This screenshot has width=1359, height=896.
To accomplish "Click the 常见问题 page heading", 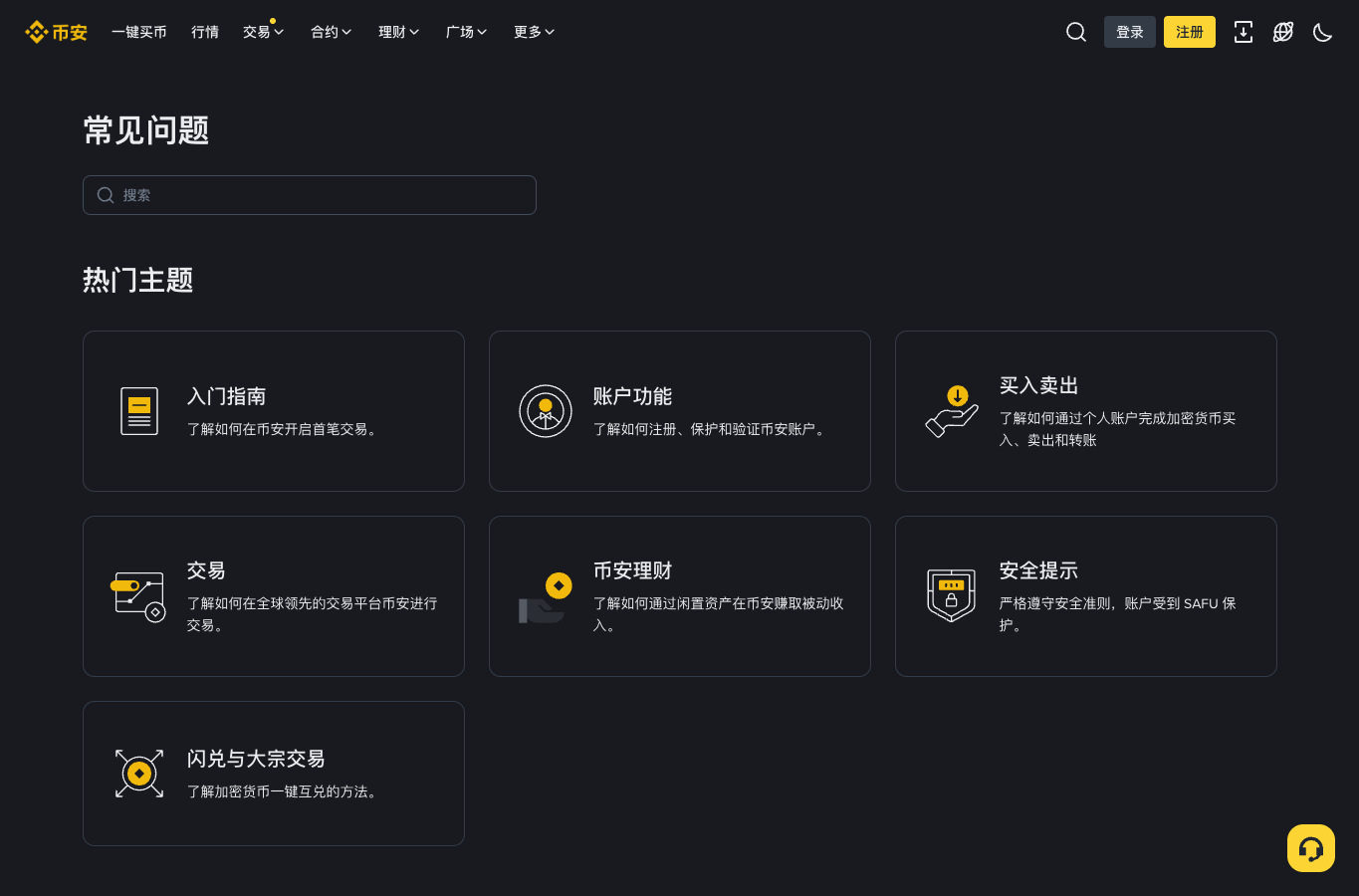I will [146, 130].
